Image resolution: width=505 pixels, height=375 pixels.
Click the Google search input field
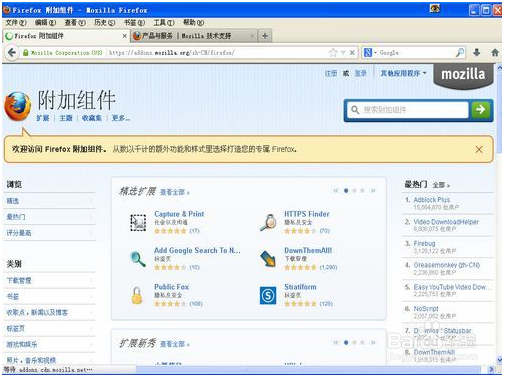tap(416, 52)
